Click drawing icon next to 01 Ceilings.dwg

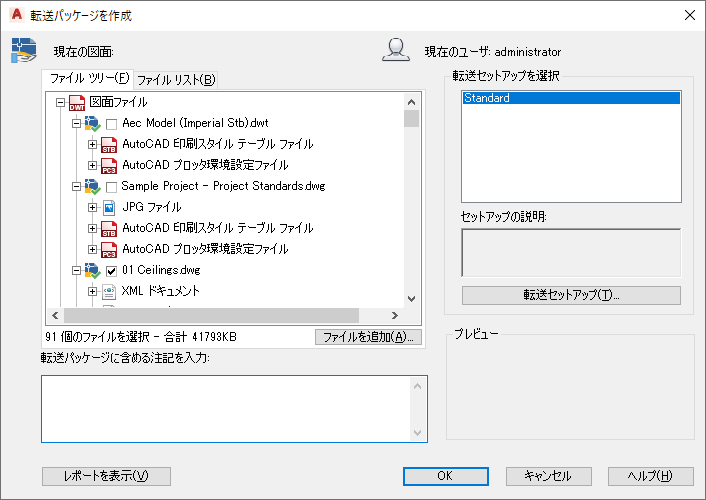pyautogui.click(x=92, y=270)
